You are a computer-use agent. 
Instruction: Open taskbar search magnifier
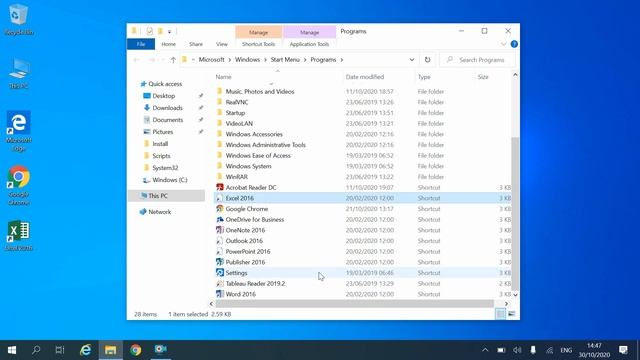tap(36, 350)
